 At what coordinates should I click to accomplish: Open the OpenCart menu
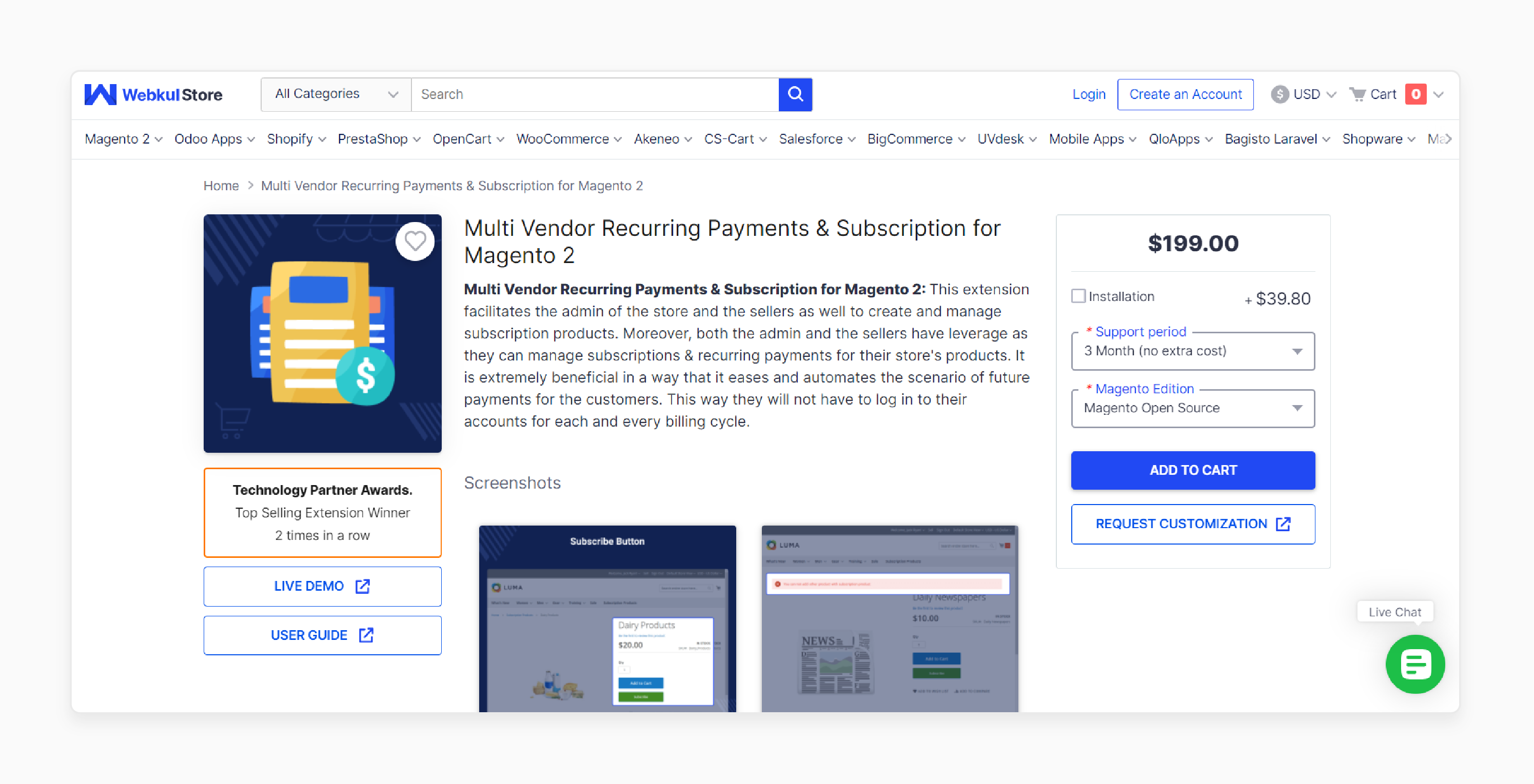coord(468,139)
